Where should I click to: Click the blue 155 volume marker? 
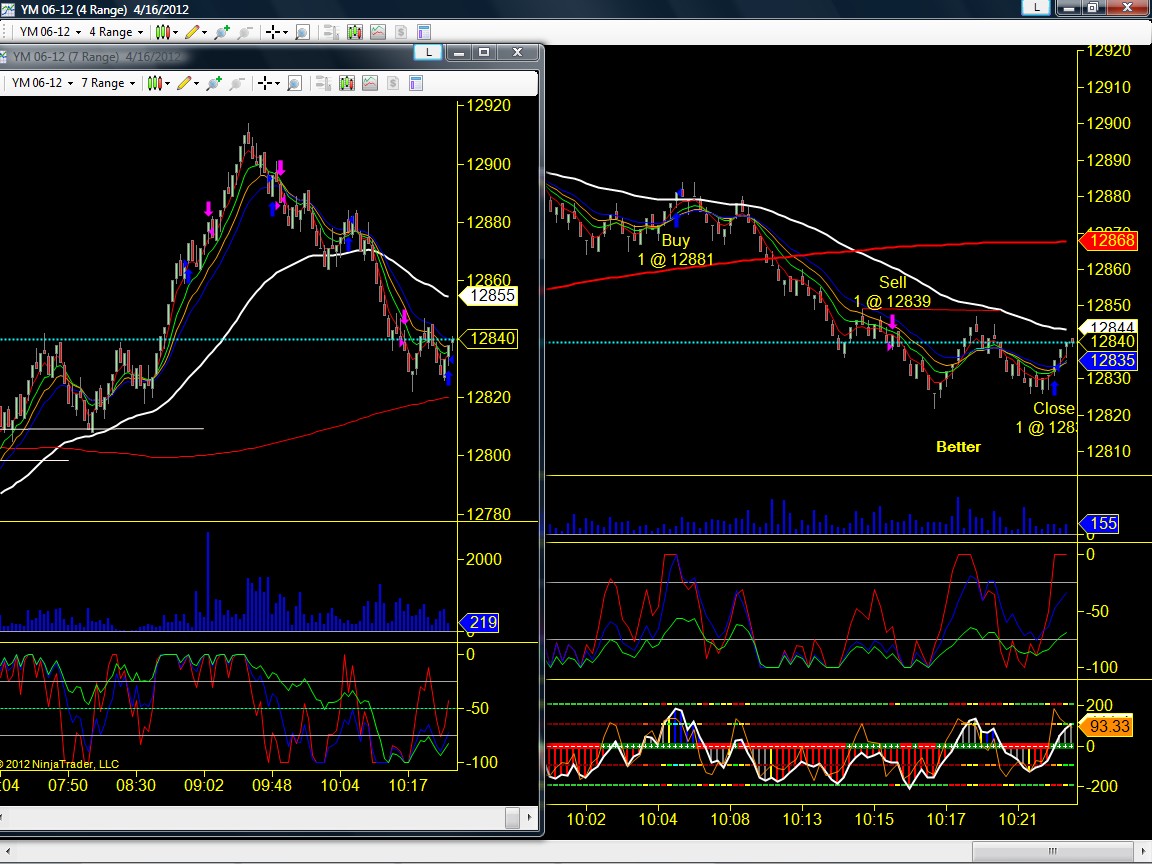[x=1099, y=524]
